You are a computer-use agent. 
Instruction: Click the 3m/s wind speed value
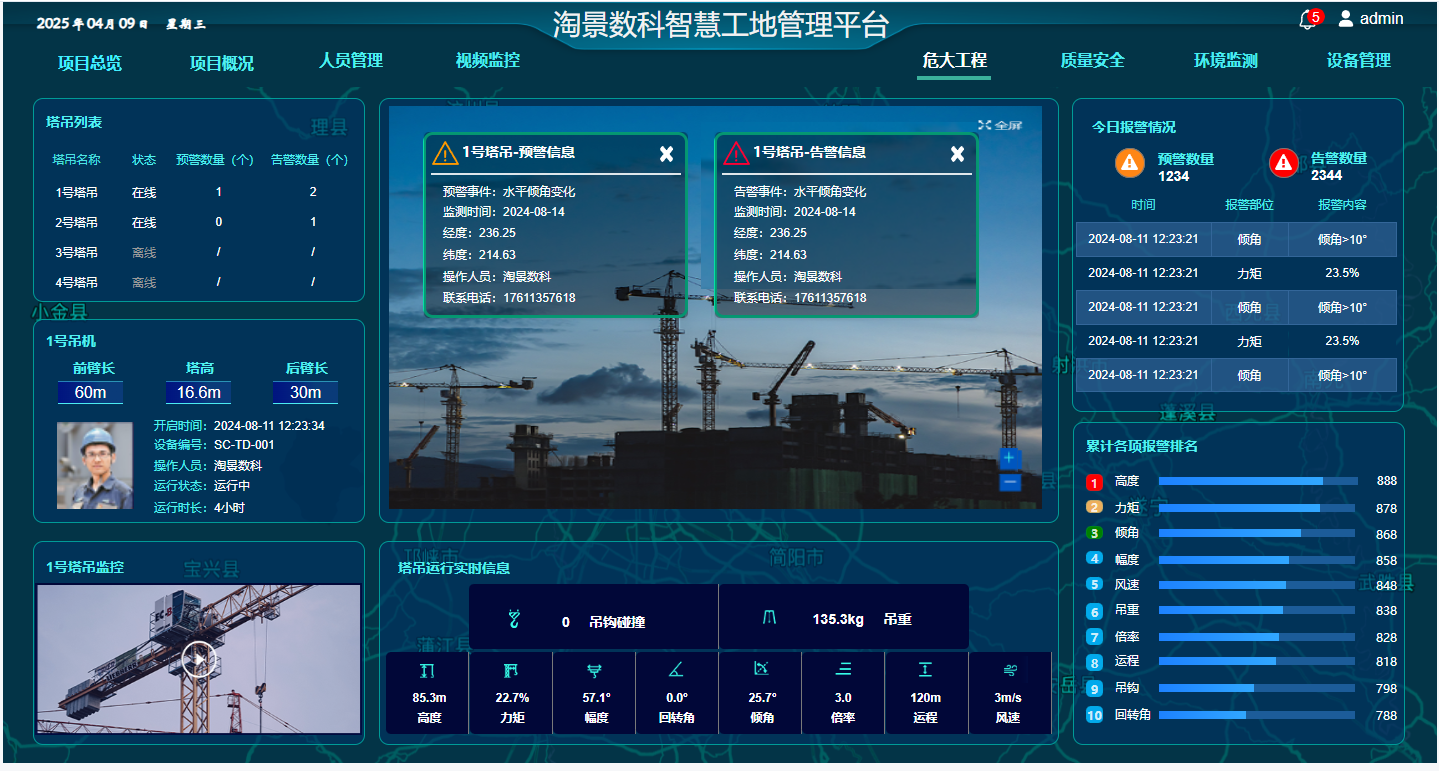tap(1008, 698)
